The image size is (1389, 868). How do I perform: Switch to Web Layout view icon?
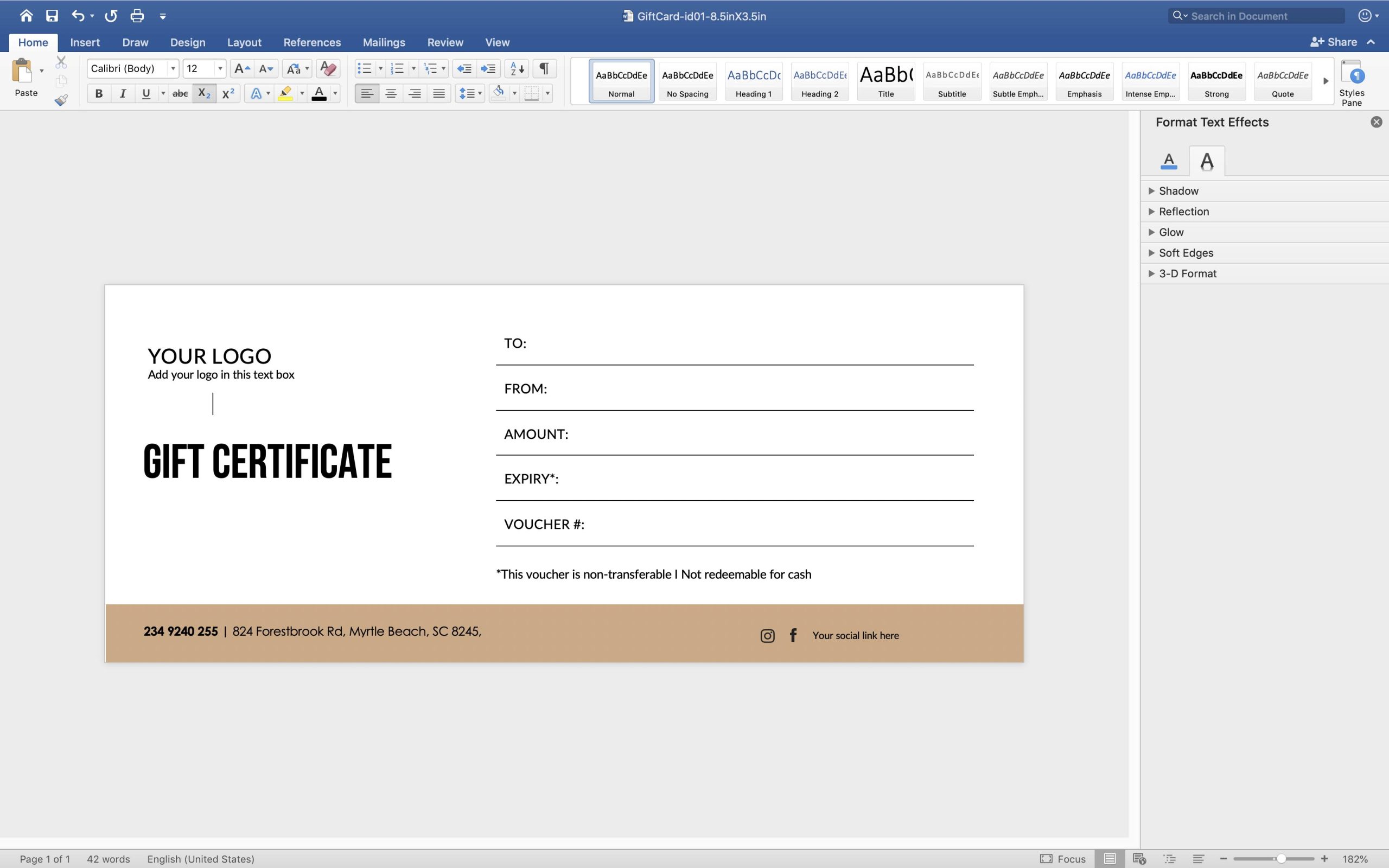click(x=1139, y=859)
